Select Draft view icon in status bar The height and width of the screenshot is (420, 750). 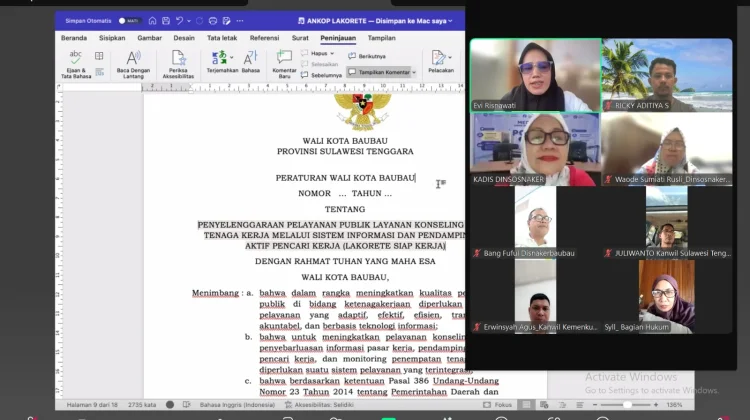pyautogui.click(x=580, y=405)
